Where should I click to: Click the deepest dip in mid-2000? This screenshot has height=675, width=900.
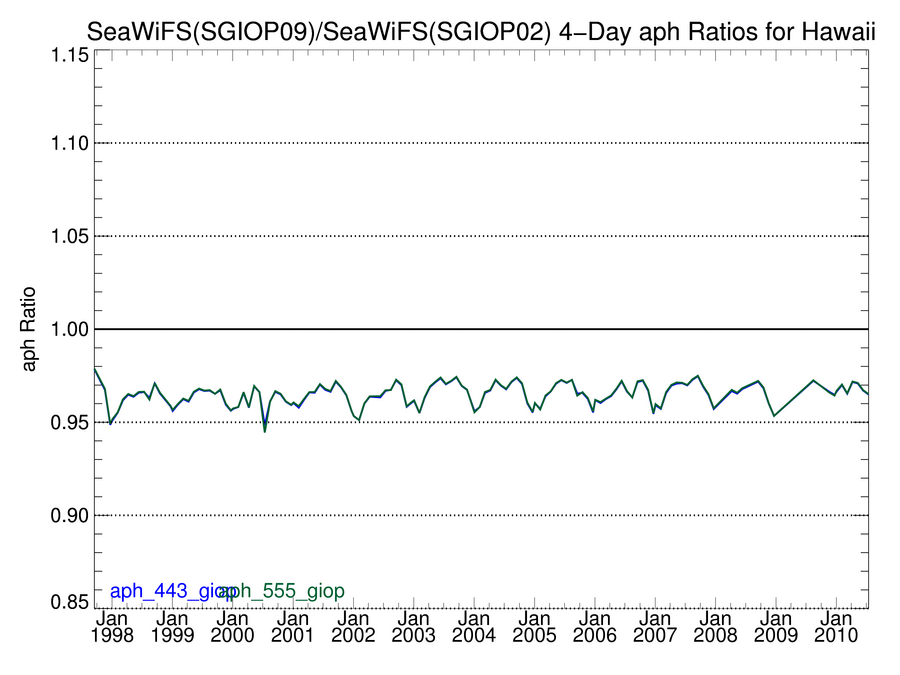coord(265,431)
